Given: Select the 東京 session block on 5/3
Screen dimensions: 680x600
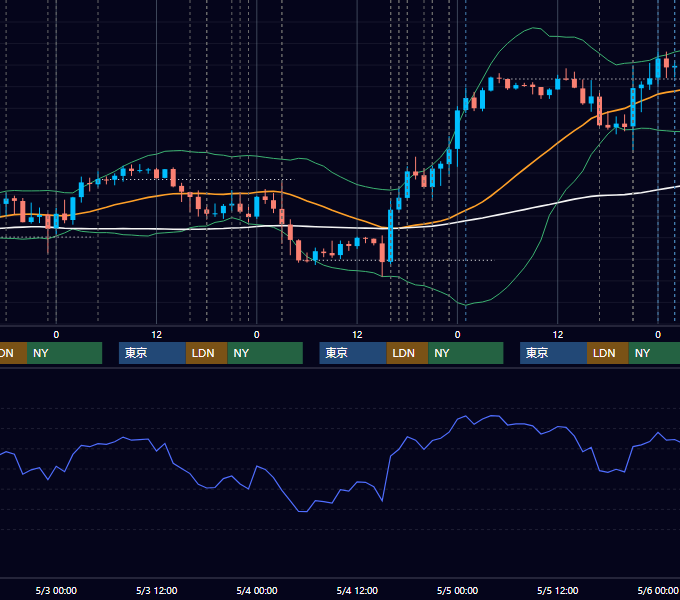Looking at the screenshot, I should pos(152,353).
